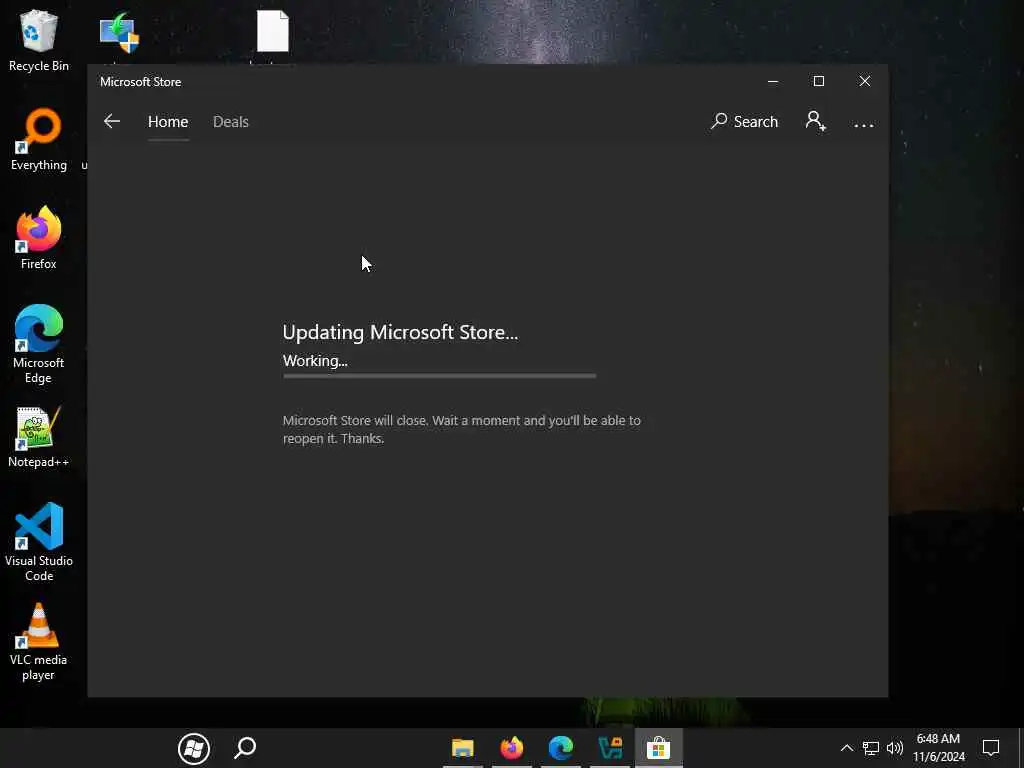
Task: Click the update progress bar
Action: pos(440,376)
